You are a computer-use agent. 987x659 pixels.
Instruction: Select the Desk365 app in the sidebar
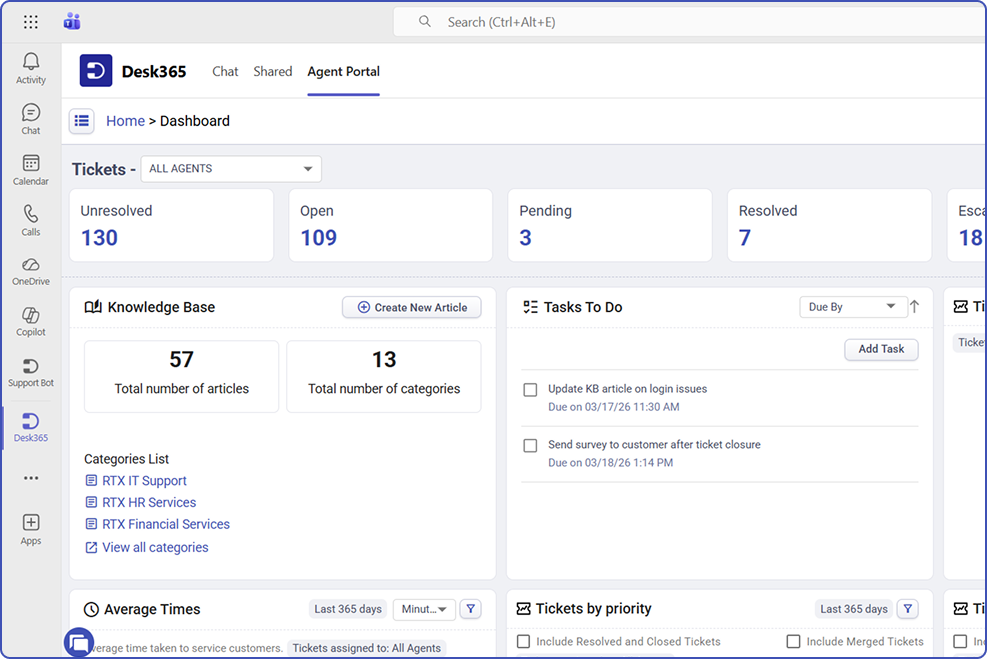pos(31,427)
